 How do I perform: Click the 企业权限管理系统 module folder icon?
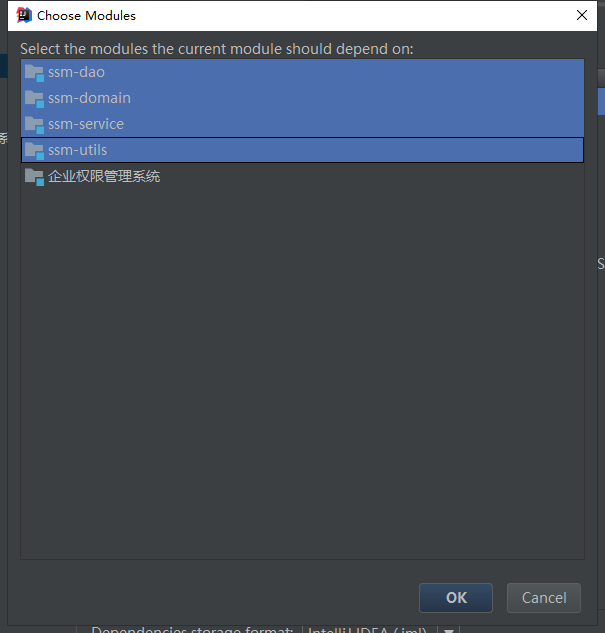[x=34, y=177]
